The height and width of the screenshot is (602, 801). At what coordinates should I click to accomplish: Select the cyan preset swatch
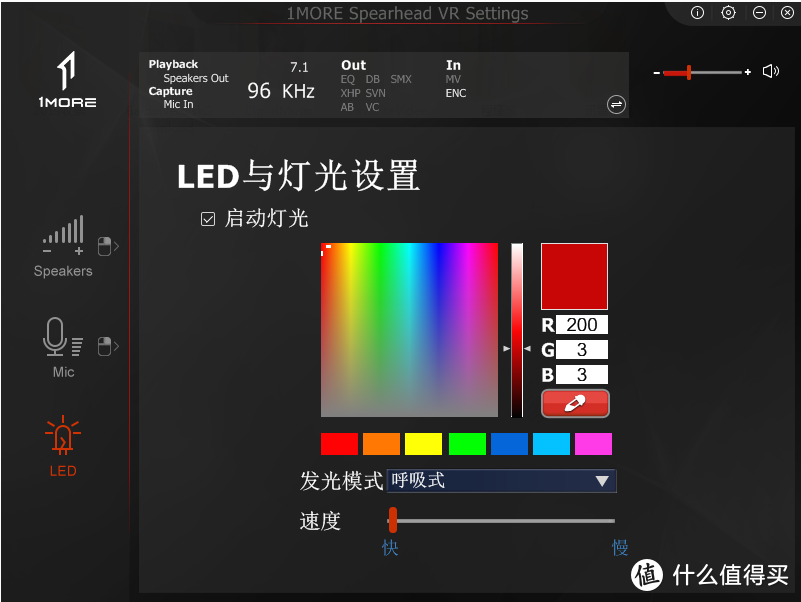coord(551,444)
